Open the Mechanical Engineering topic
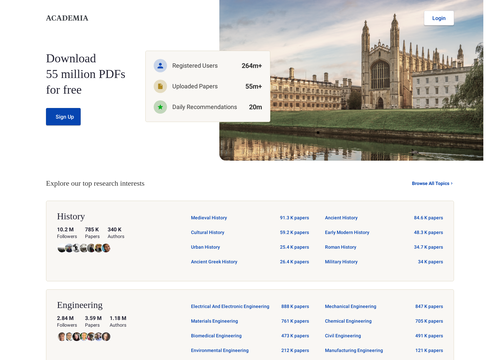The image size is (500, 360). tap(350, 306)
